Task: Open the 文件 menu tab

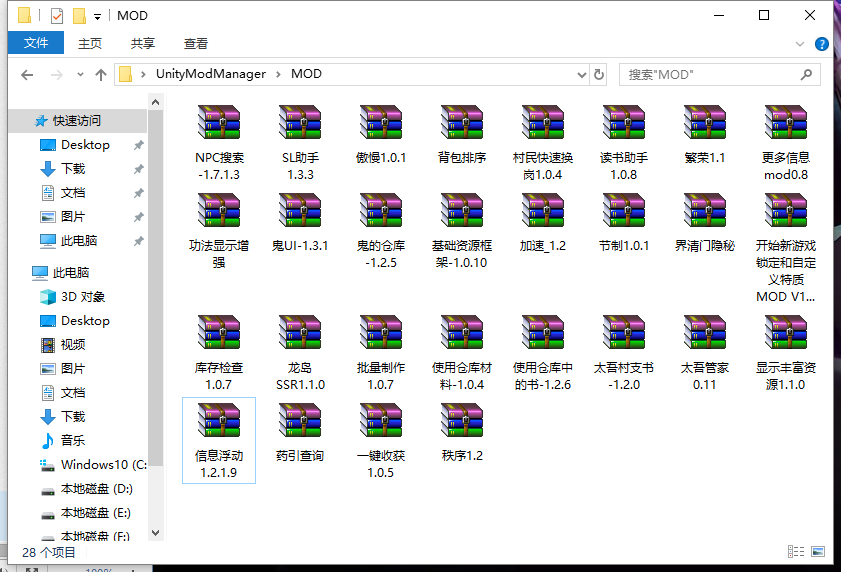Action: [36, 43]
